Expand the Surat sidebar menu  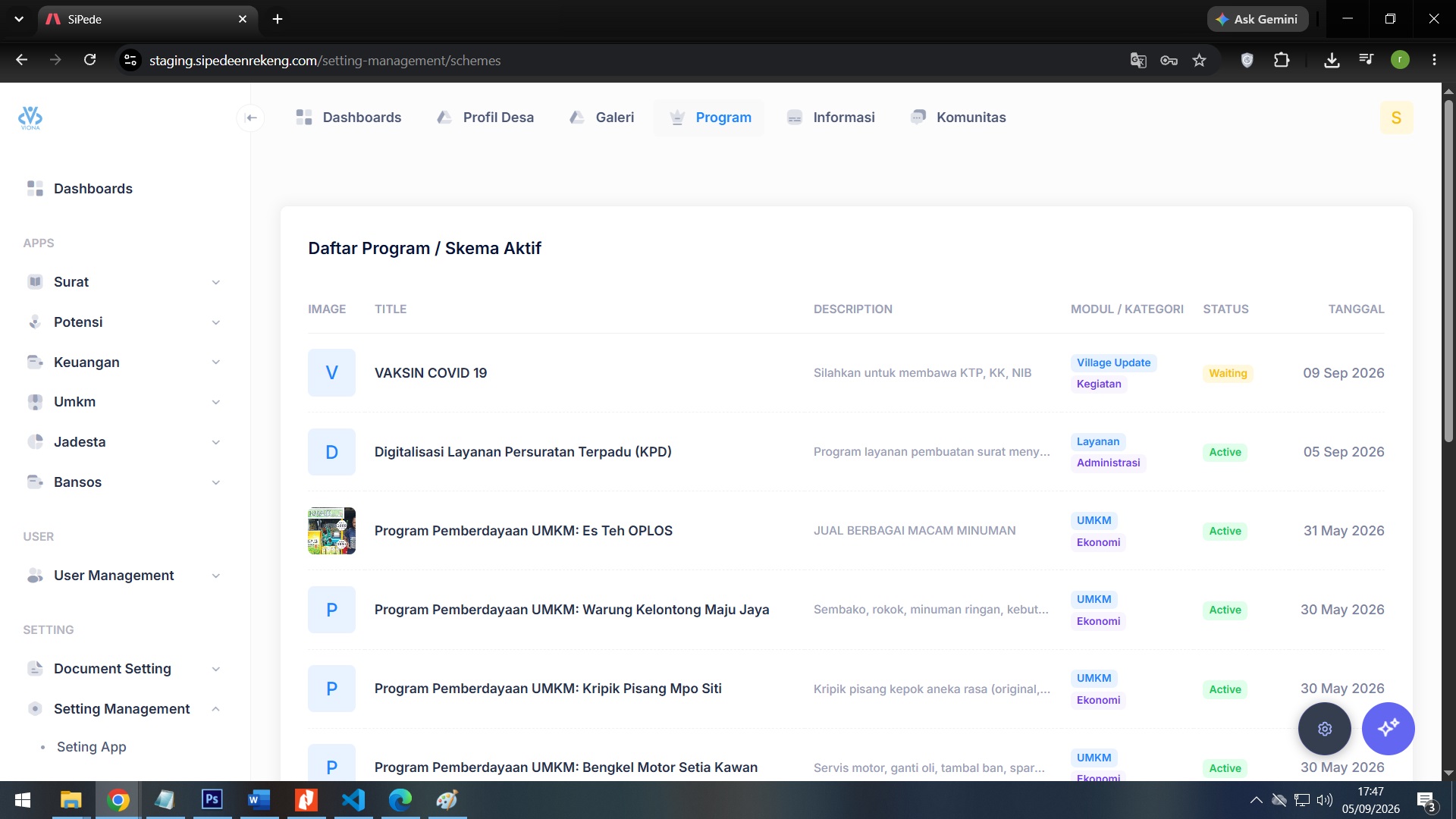click(124, 282)
